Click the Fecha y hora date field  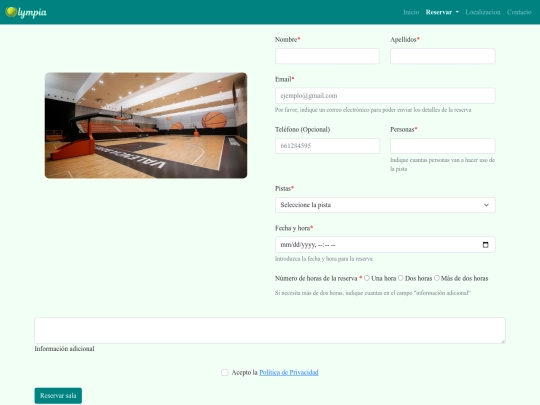(x=385, y=245)
